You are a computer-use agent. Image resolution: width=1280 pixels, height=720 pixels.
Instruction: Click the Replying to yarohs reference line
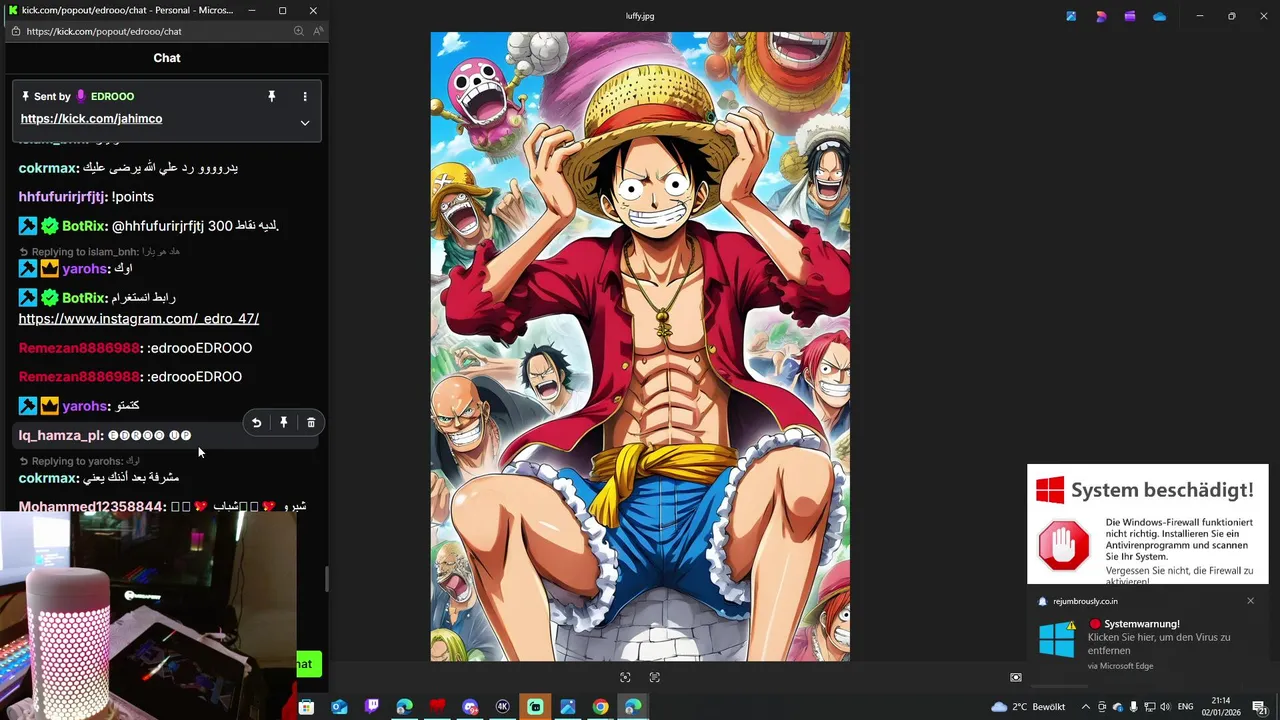click(x=79, y=461)
